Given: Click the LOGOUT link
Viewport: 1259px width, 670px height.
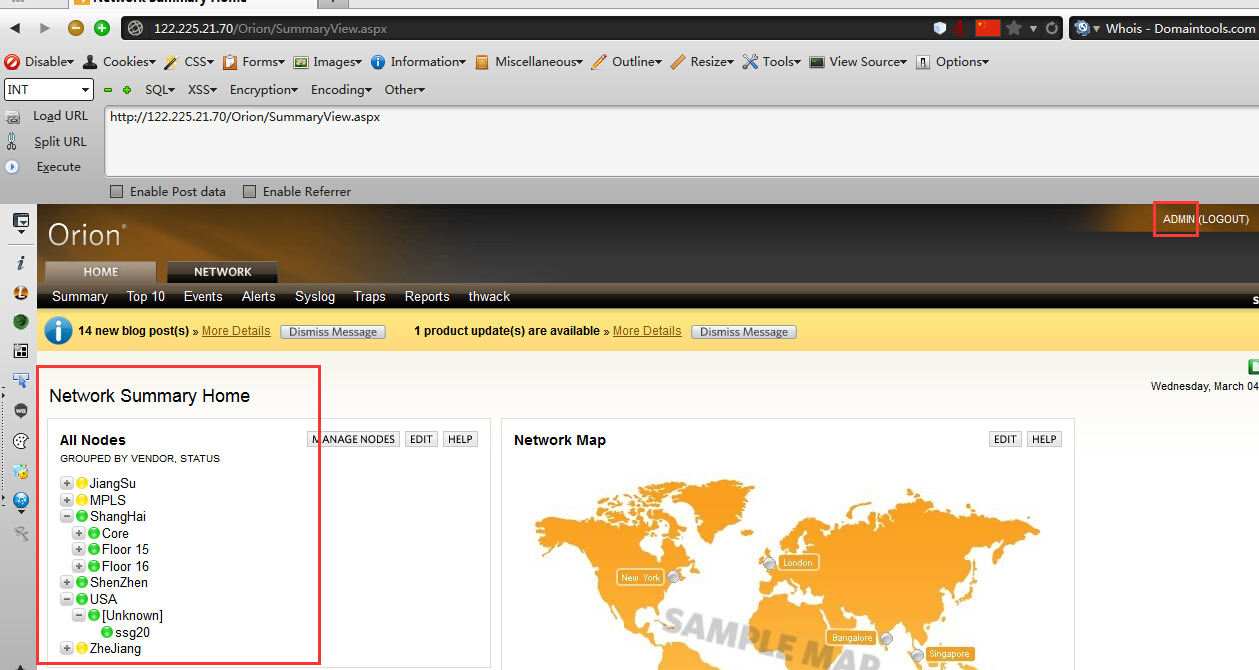Looking at the screenshot, I should coord(1224,219).
